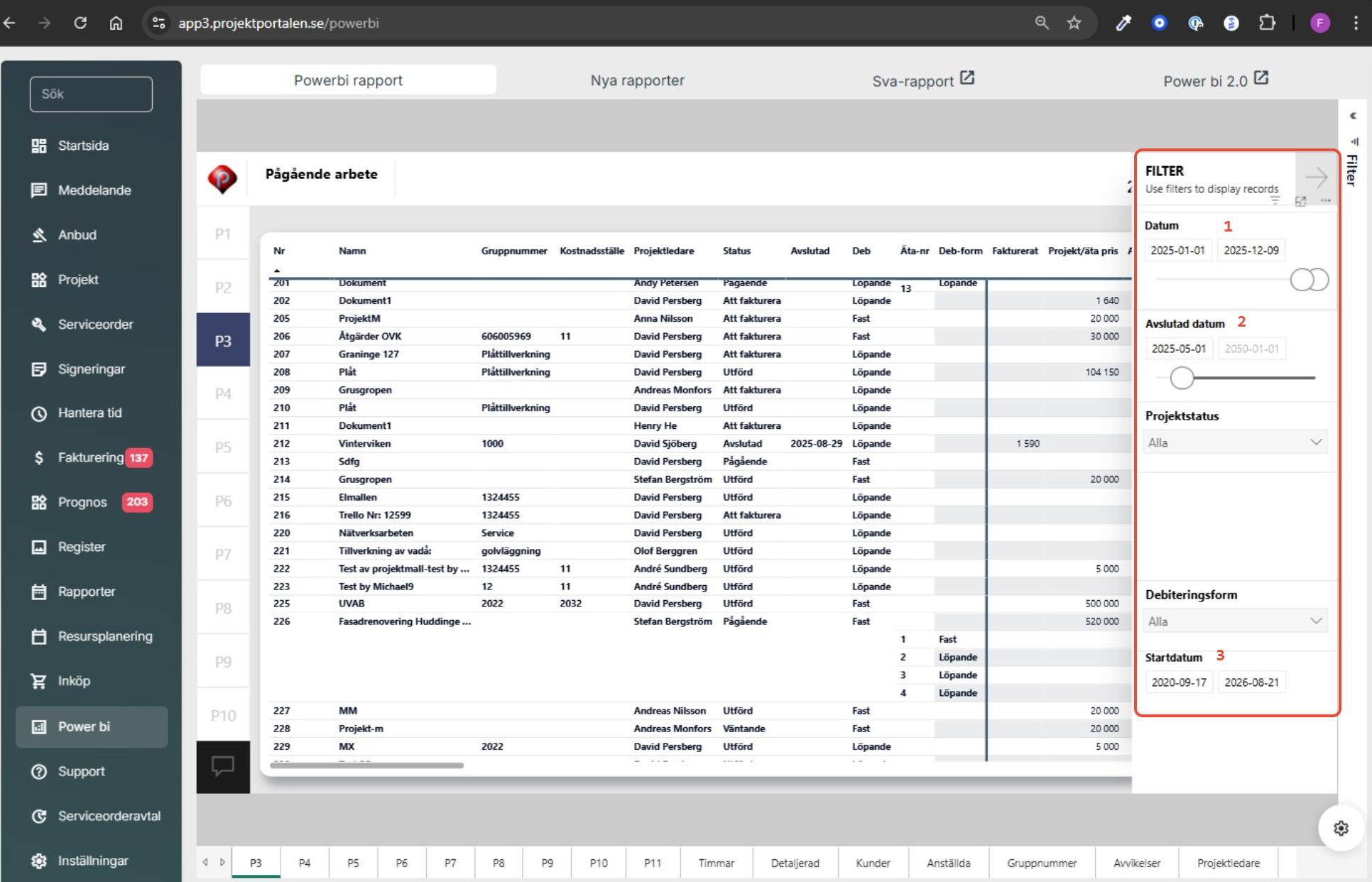This screenshot has height=882, width=1372.
Task: Open the Anbud gavel icon
Action: pos(39,235)
